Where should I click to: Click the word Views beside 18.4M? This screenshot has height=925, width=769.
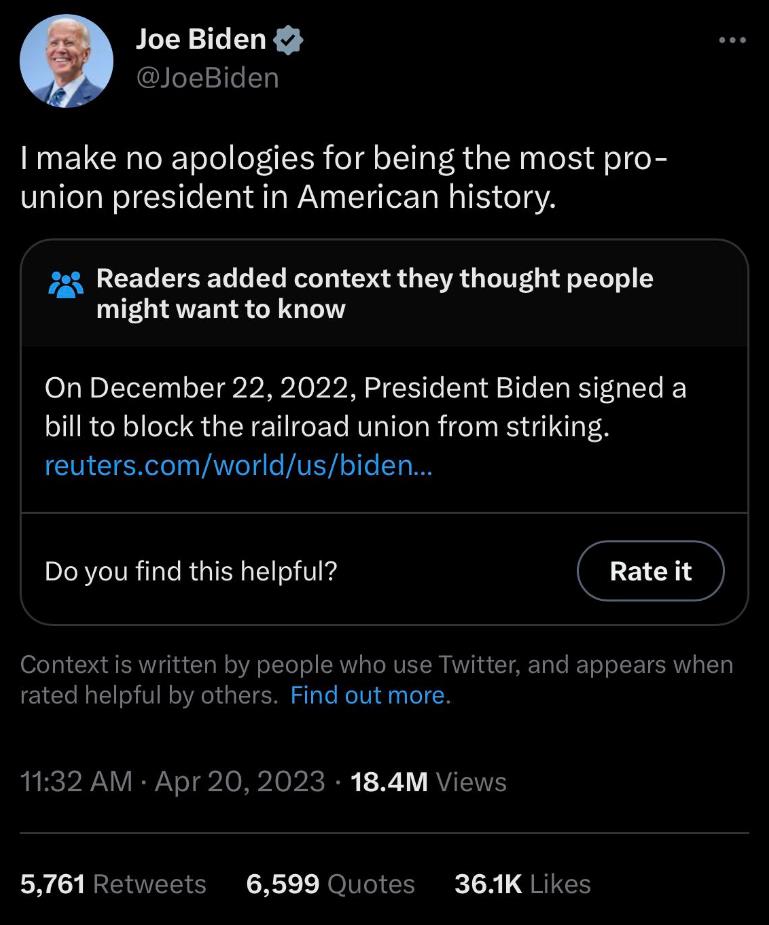click(x=471, y=782)
